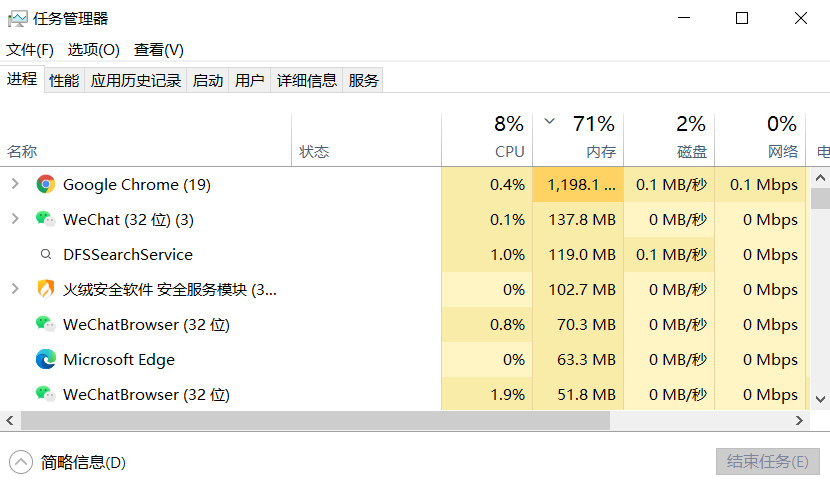The image size is (830, 489).
Task: Click the last WeChatBrowser row icon
Action: [x=45, y=395]
